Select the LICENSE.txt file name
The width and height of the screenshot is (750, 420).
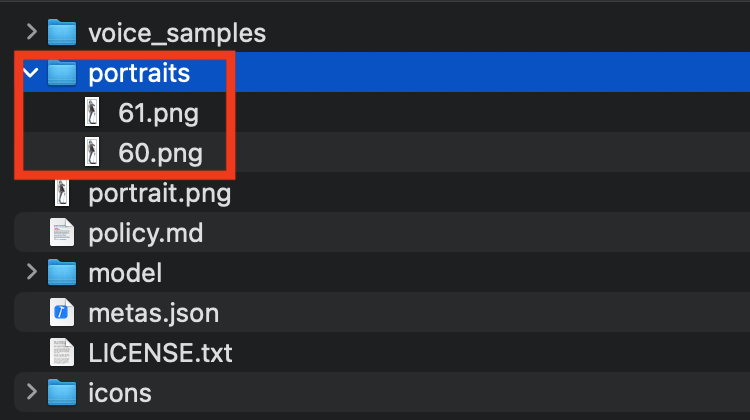point(160,352)
